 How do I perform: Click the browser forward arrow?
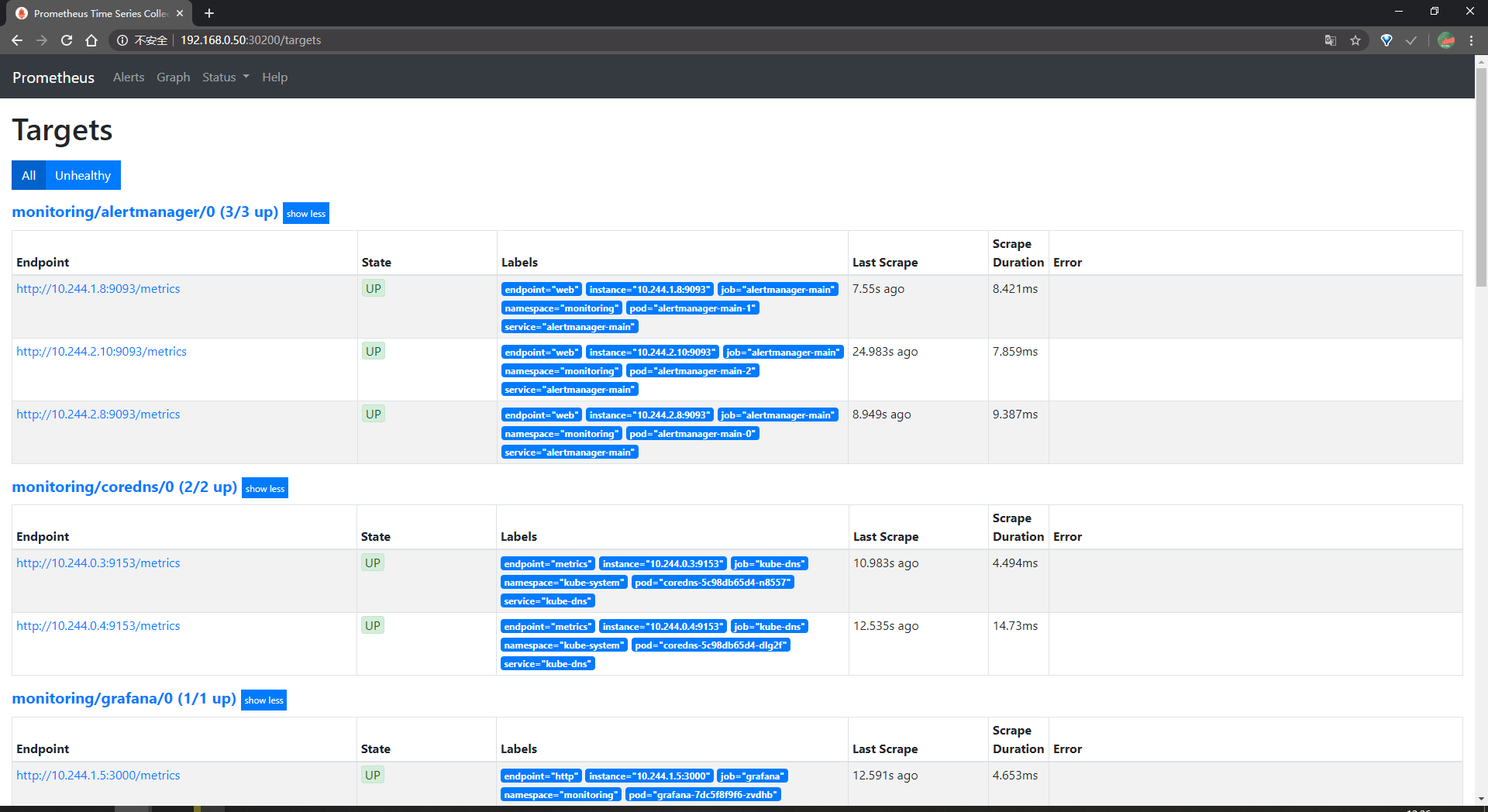point(42,40)
